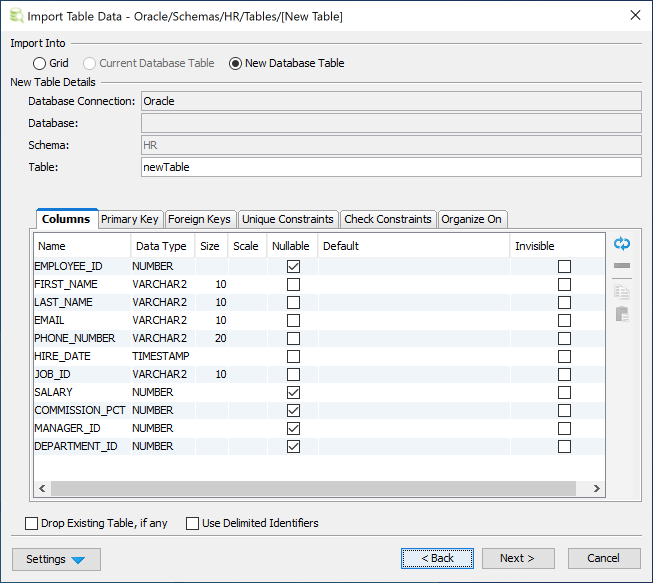This screenshot has width=653, height=583.
Task: Check Invisible for the SALARY column
Action: point(564,393)
